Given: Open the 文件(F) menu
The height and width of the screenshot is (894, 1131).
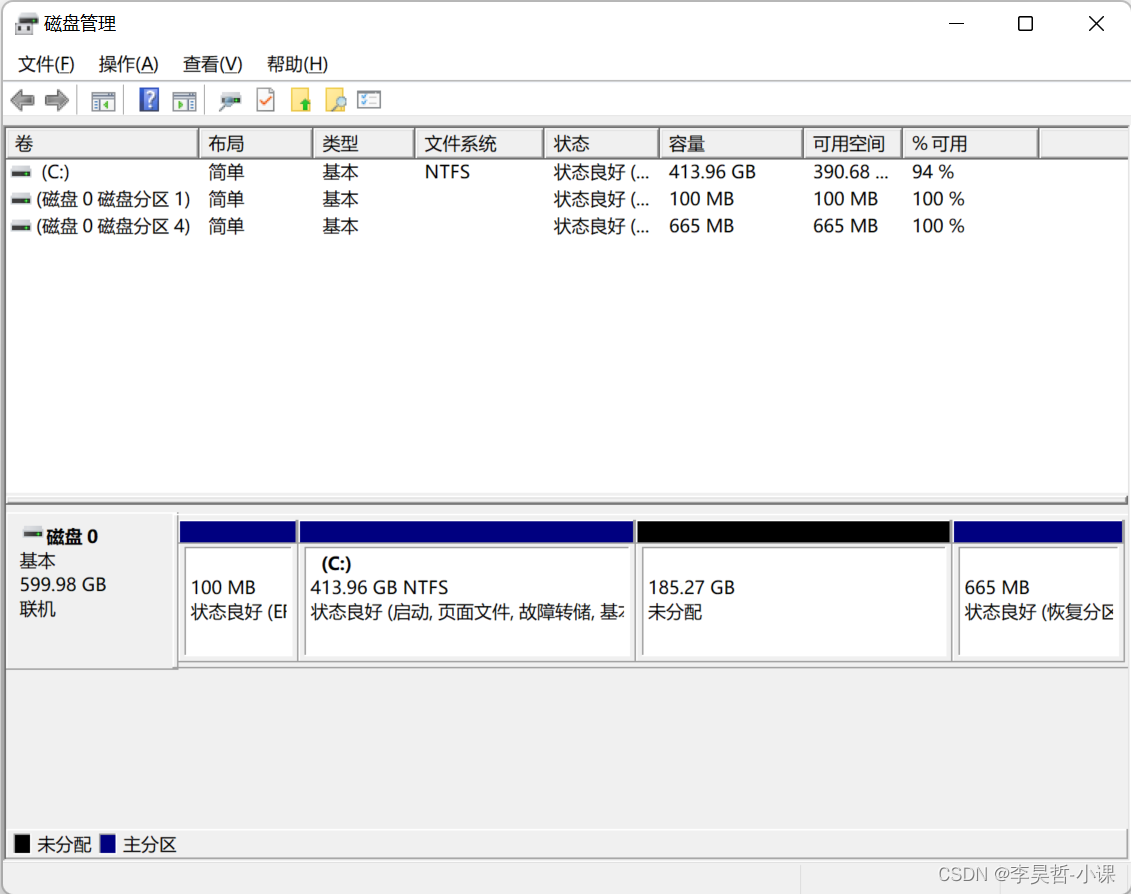Looking at the screenshot, I should (46, 64).
